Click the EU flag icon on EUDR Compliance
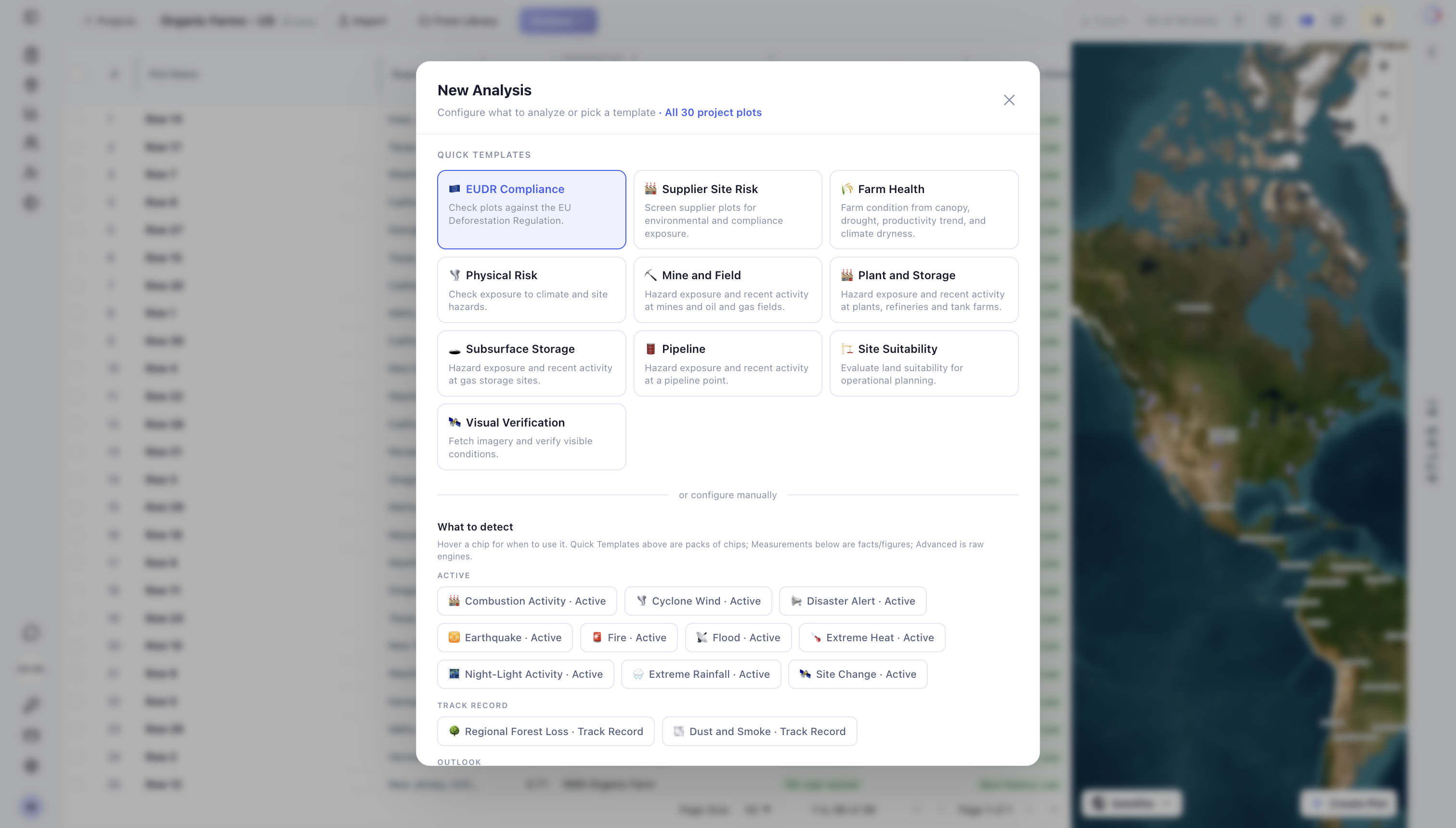 (x=454, y=189)
